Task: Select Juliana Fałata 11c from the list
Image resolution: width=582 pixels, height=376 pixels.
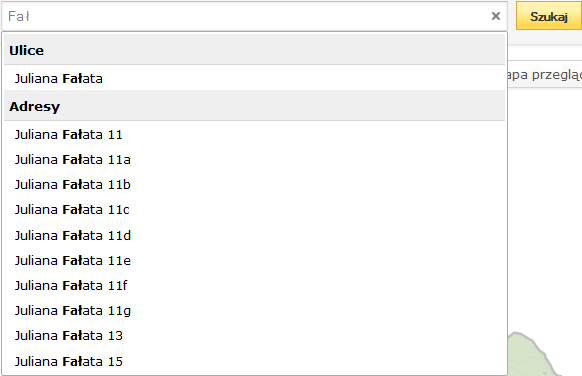Action: (254, 210)
